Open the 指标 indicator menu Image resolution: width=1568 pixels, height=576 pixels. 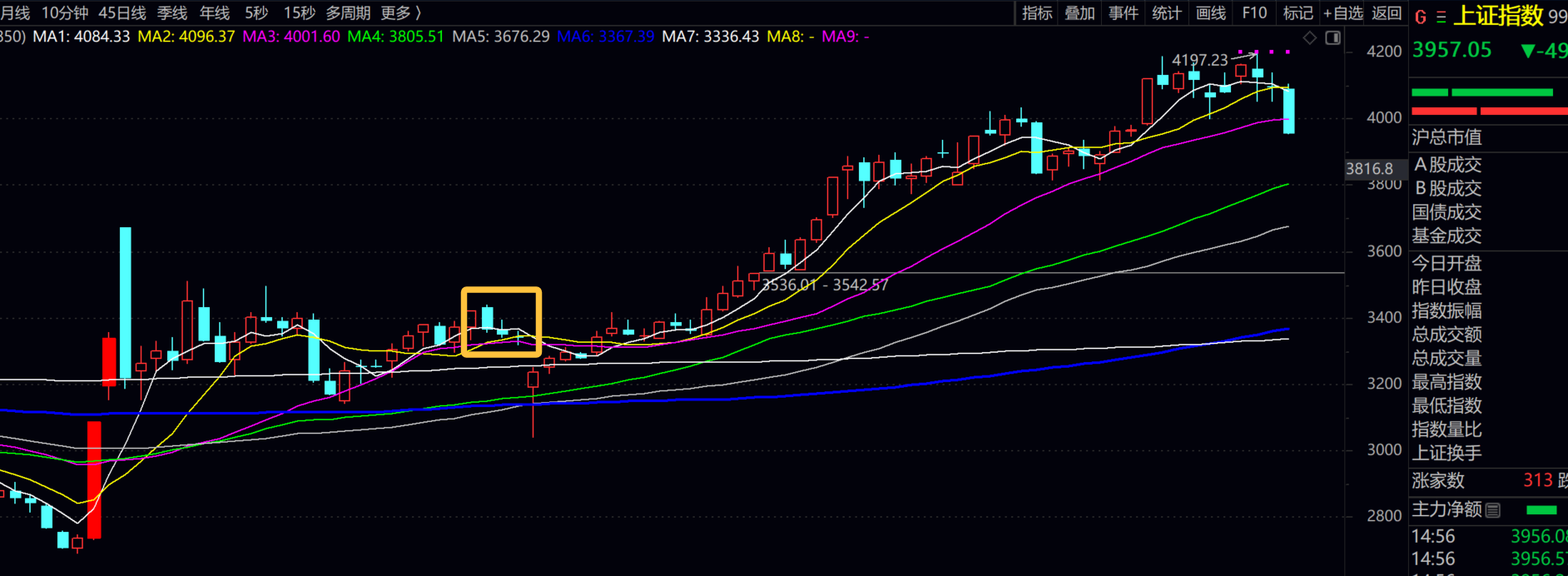pos(1036,13)
